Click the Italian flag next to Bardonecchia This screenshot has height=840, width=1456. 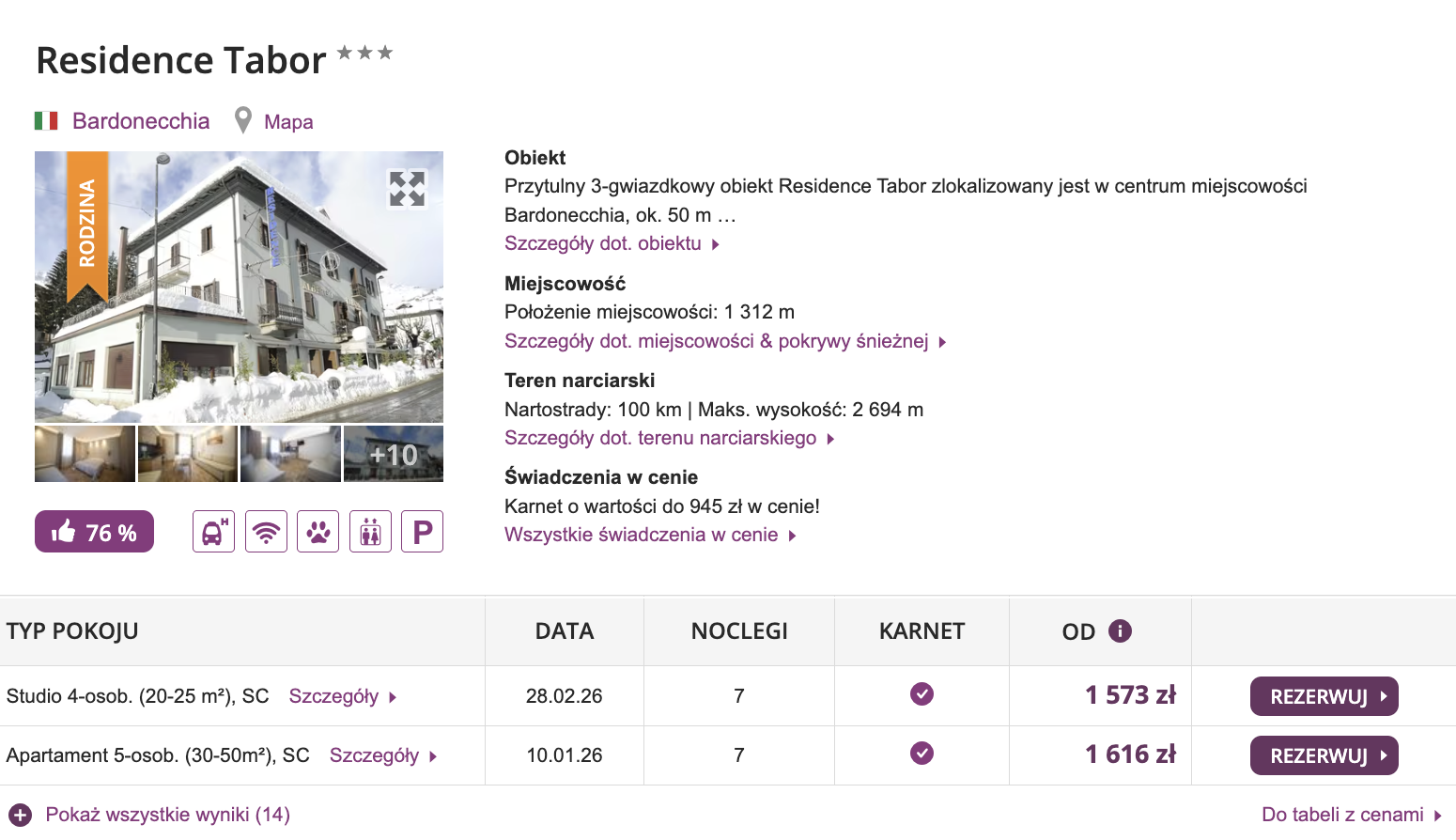tap(47, 120)
